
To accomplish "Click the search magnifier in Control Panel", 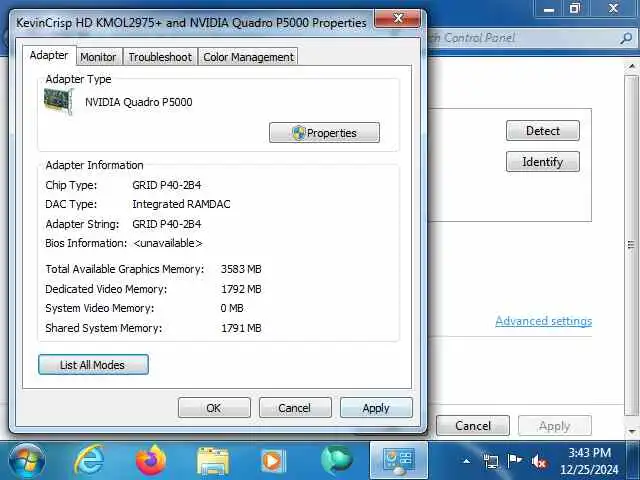I will coord(626,38).
